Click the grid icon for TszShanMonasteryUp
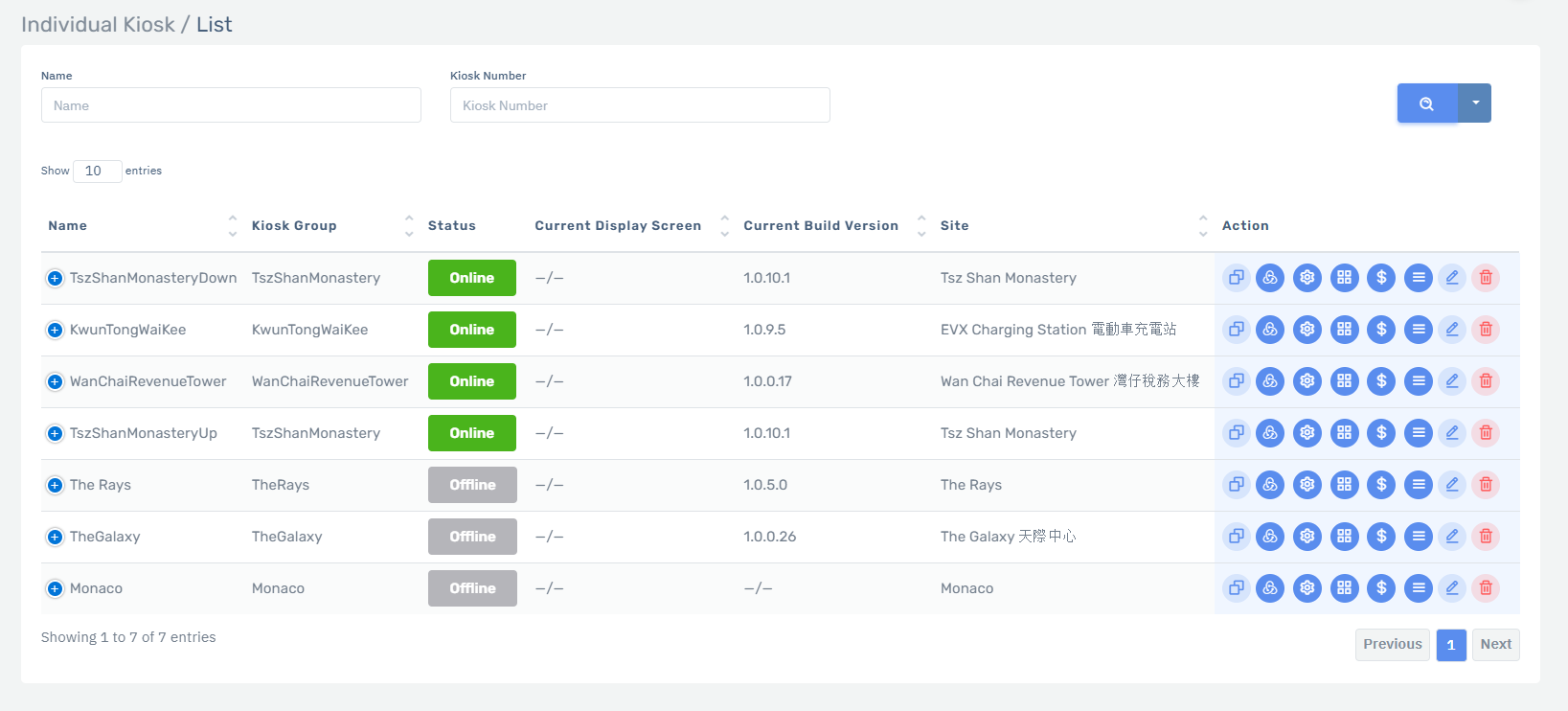 coord(1345,433)
